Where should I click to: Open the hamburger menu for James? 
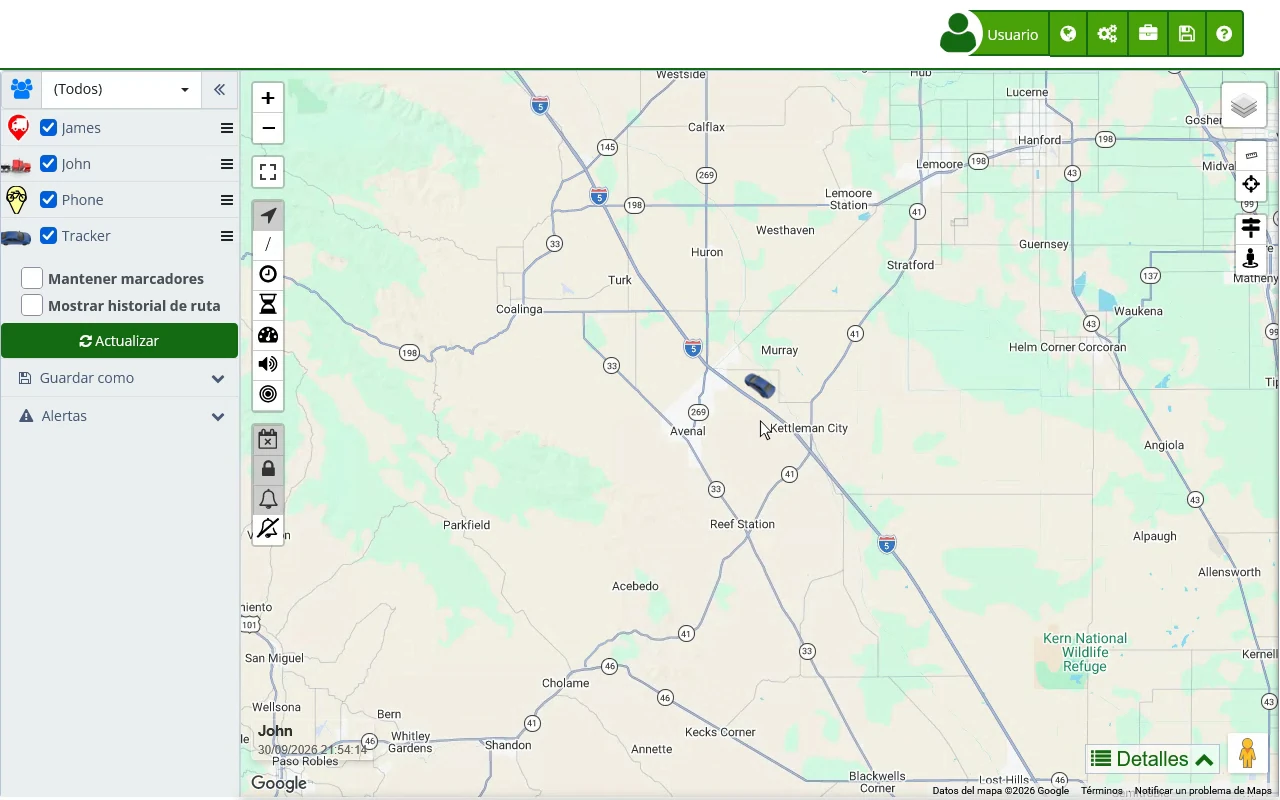pyautogui.click(x=227, y=128)
